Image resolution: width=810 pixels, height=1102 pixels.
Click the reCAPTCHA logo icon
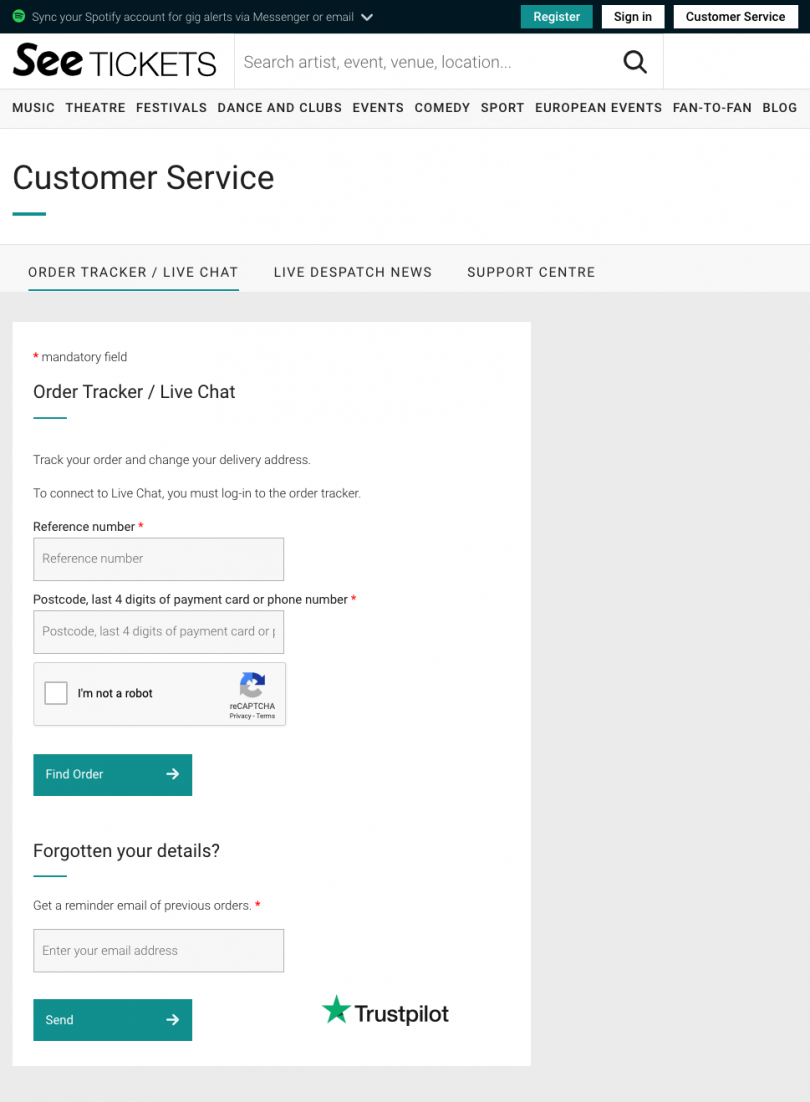tap(252, 685)
